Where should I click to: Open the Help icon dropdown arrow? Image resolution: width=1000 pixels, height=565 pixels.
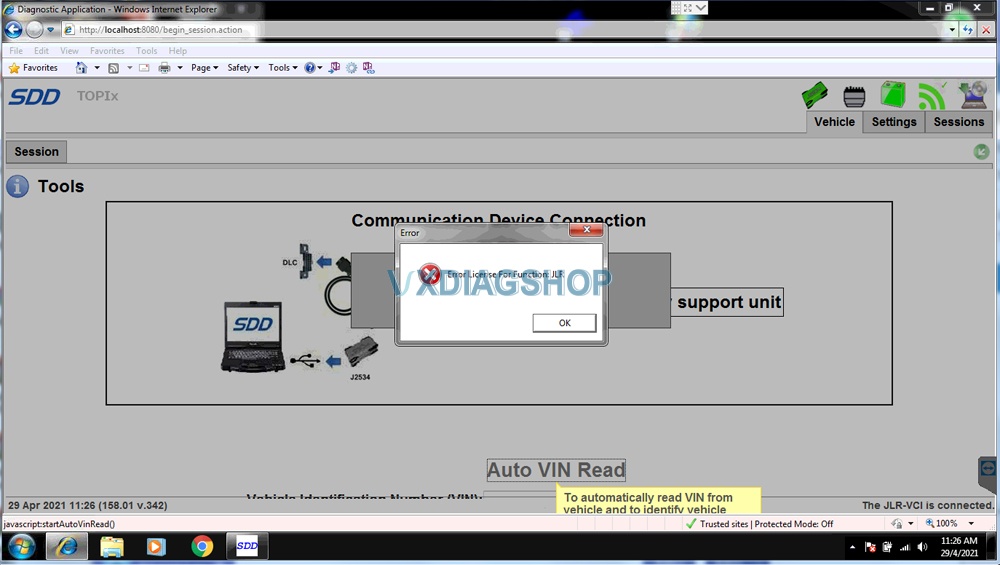pyautogui.click(x=320, y=68)
